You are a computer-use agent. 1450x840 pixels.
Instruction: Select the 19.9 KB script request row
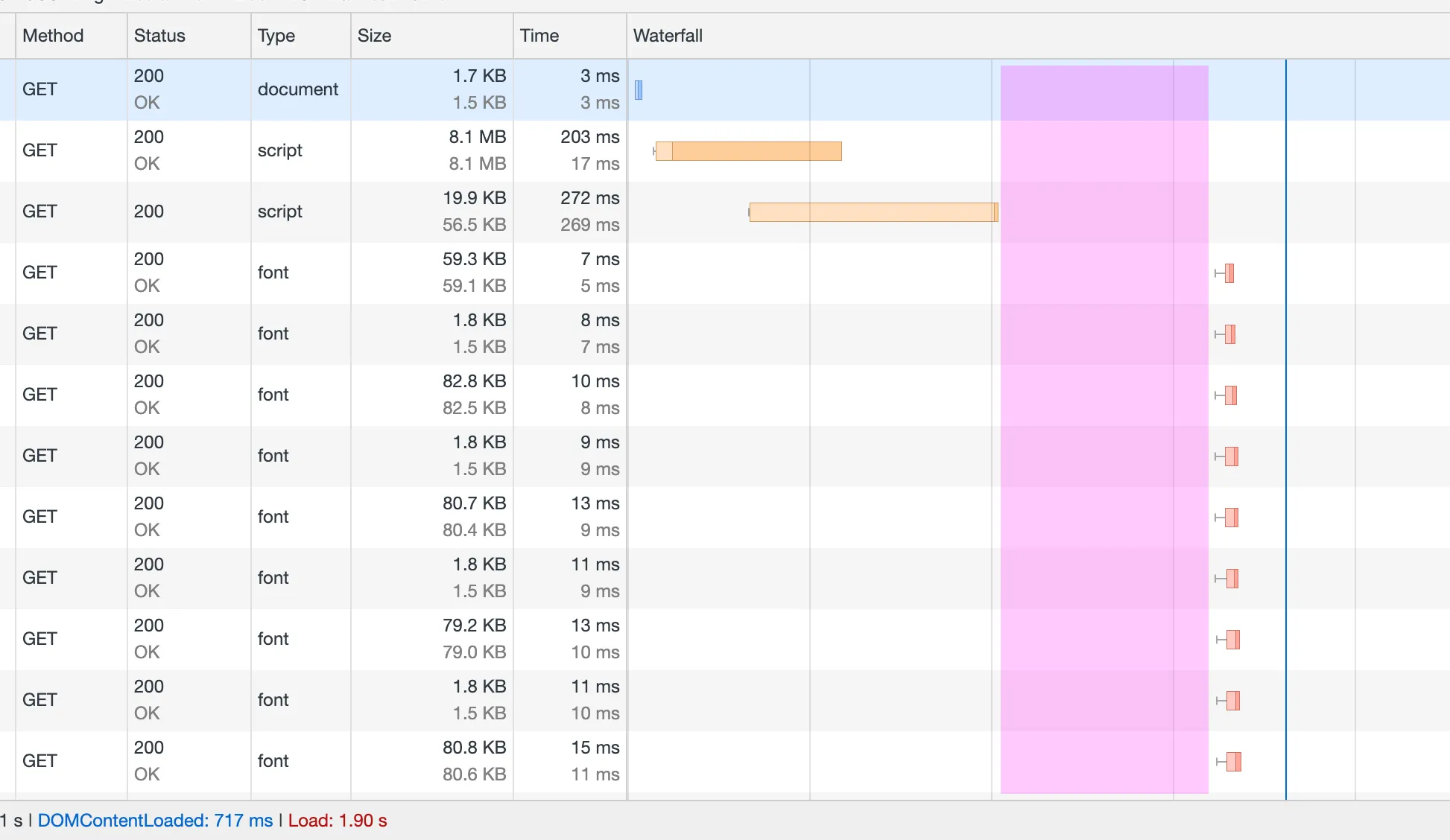[298, 211]
